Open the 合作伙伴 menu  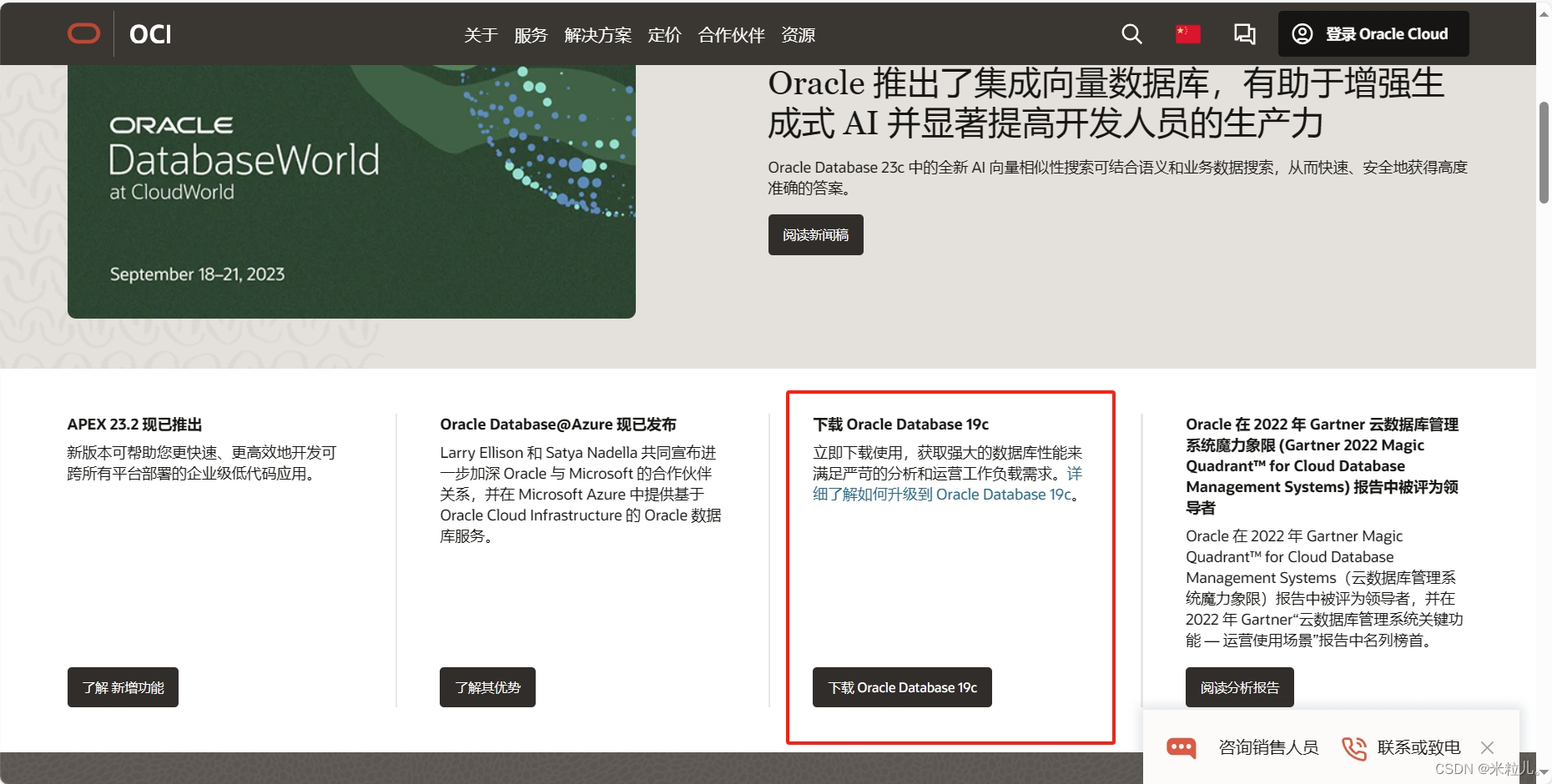731,35
